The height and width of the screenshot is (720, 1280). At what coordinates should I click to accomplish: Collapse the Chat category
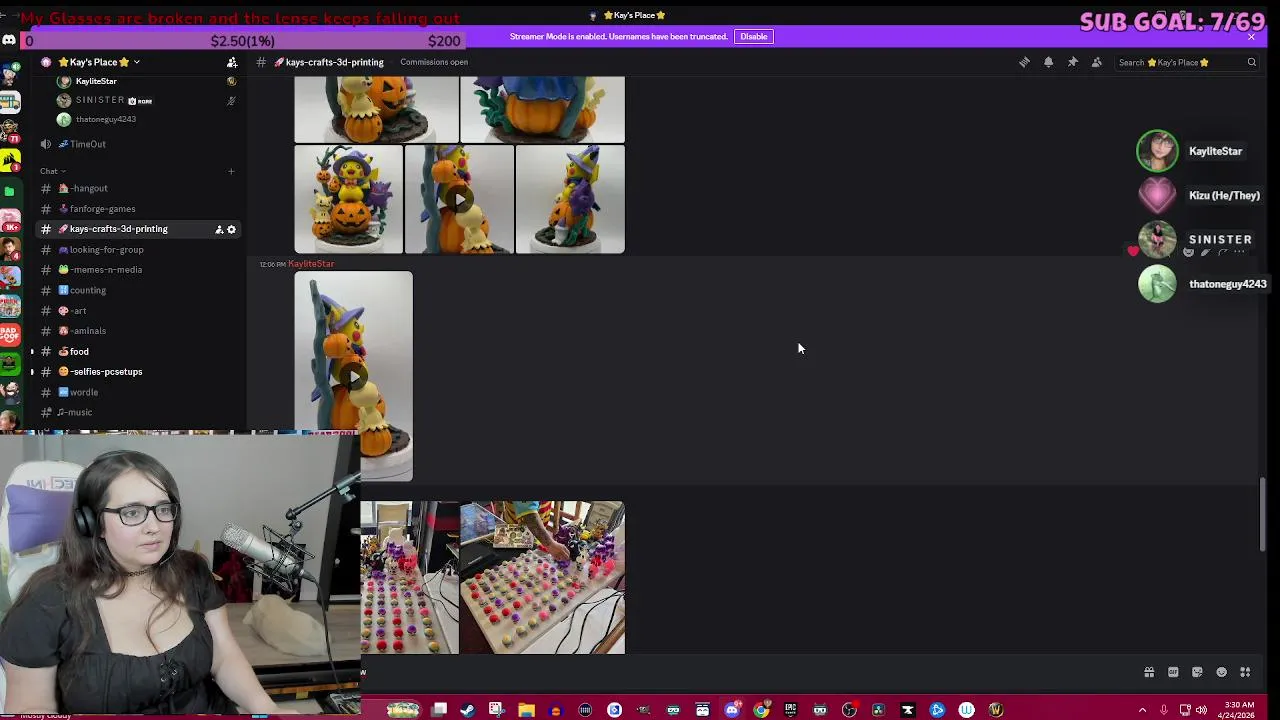click(52, 171)
